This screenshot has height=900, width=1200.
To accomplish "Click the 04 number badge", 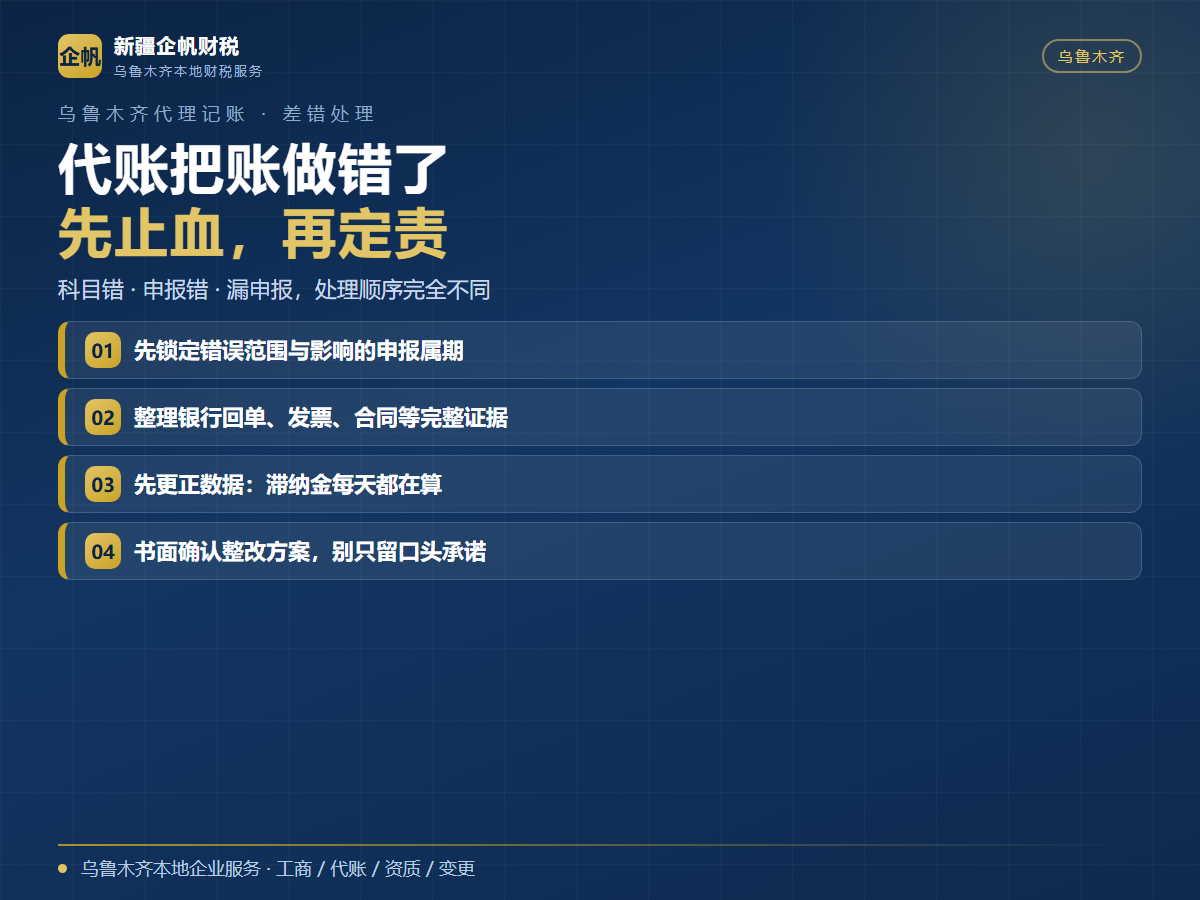I will coord(103,552).
